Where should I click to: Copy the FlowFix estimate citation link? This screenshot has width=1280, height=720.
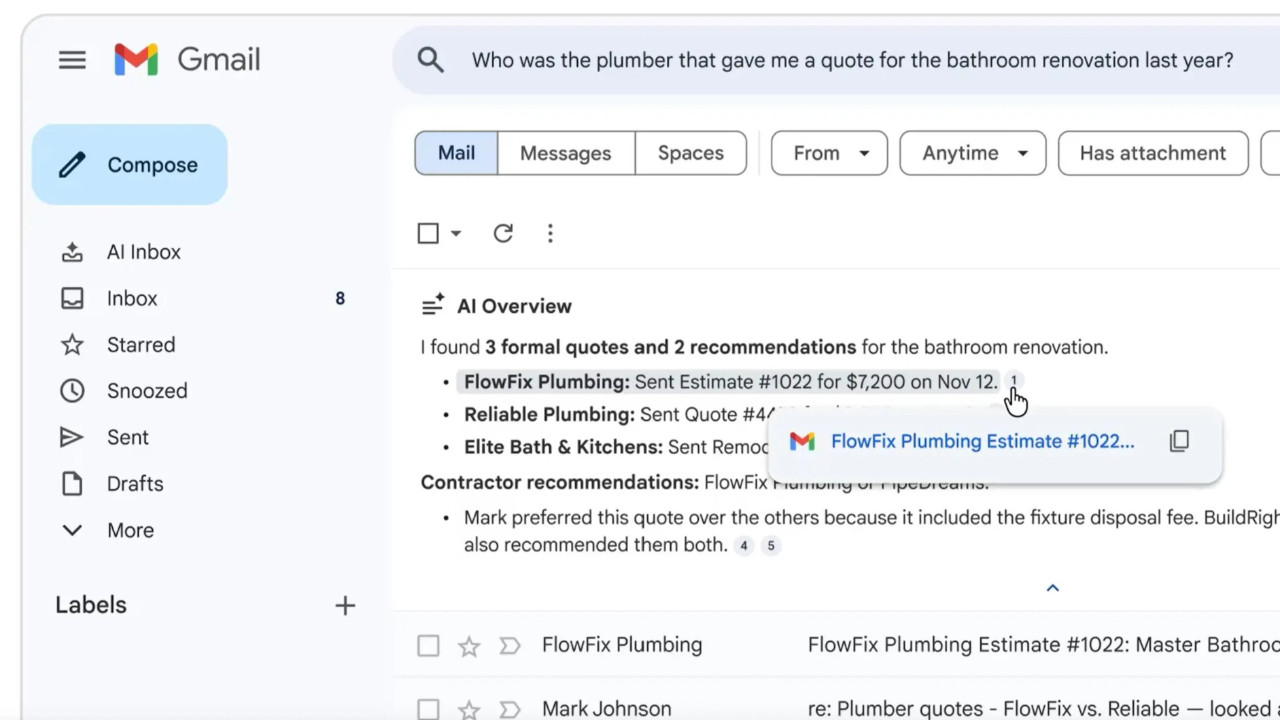click(1179, 441)
